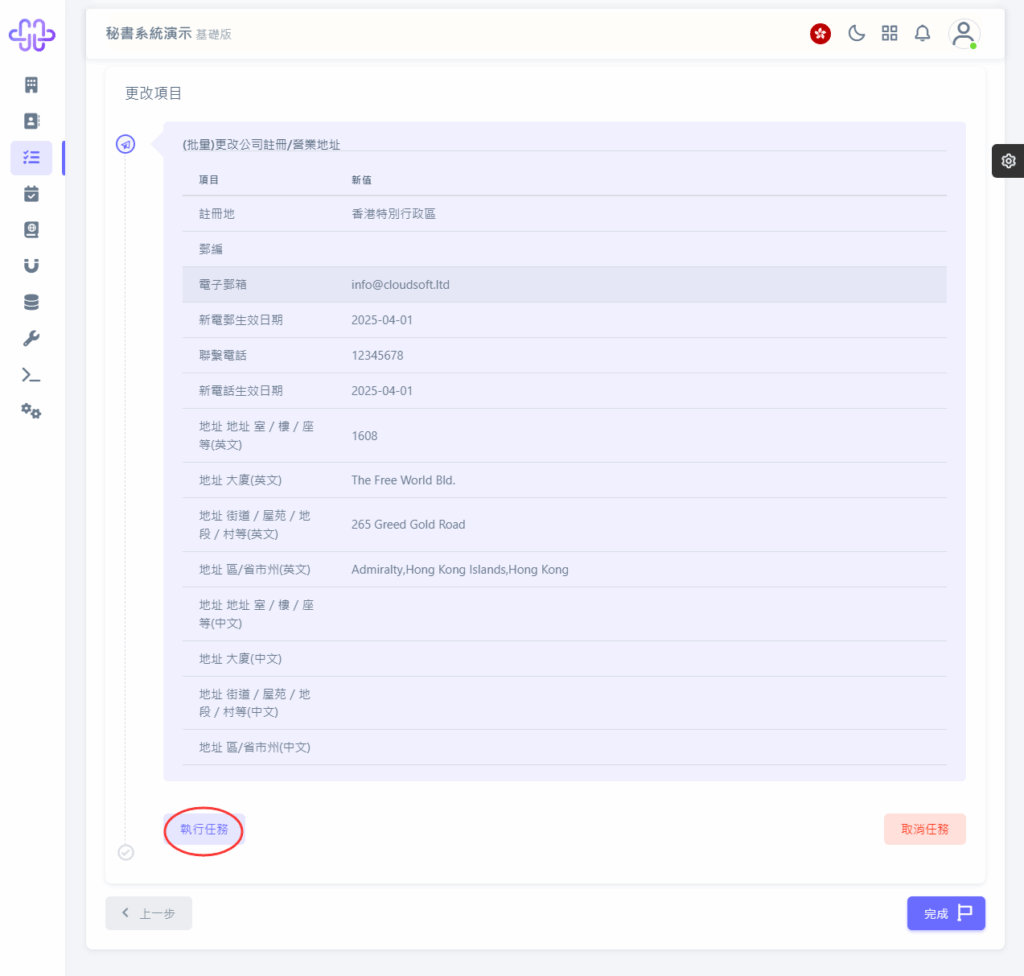
Task: Open the passport/globe book sidebar icon
Action: point(31,230)
